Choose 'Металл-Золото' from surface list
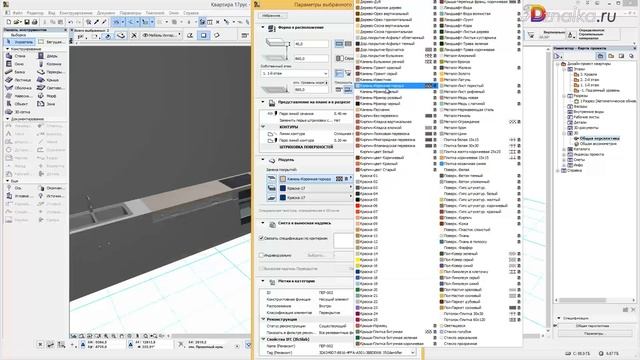 pyautogui.click(x=480, y=73)
